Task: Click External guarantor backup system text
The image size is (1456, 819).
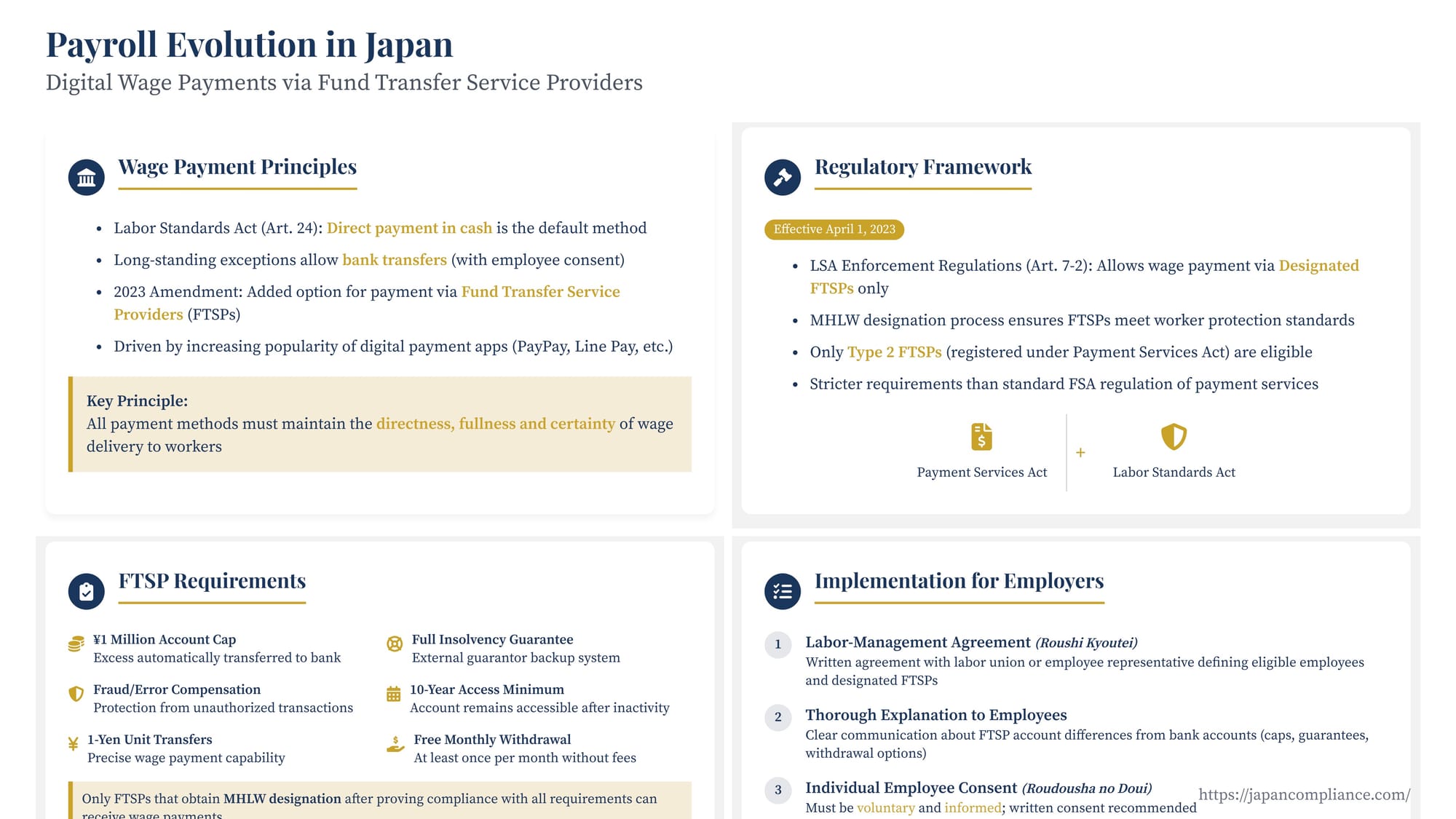Action: tap(516, 657)
